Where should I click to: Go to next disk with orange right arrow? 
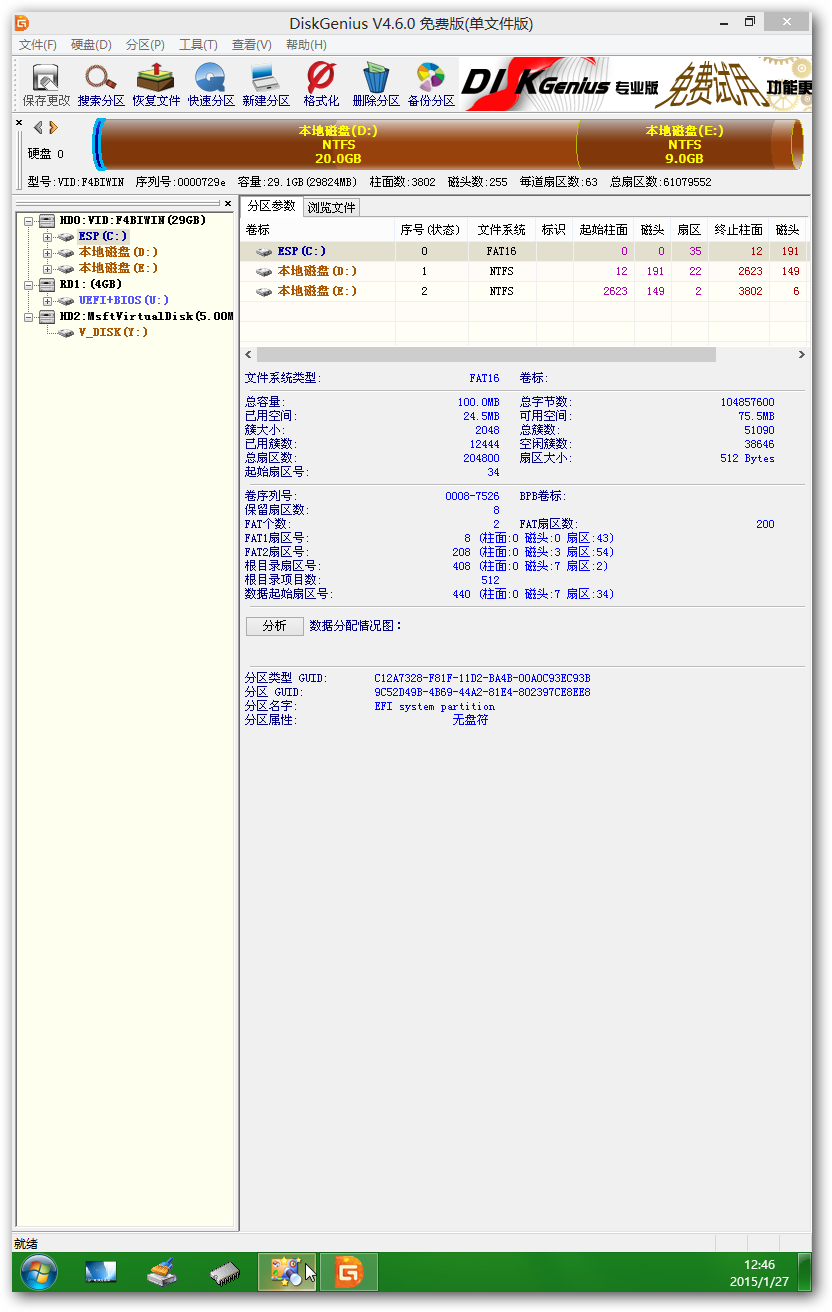pyautogui.click(x=53, y=127)
